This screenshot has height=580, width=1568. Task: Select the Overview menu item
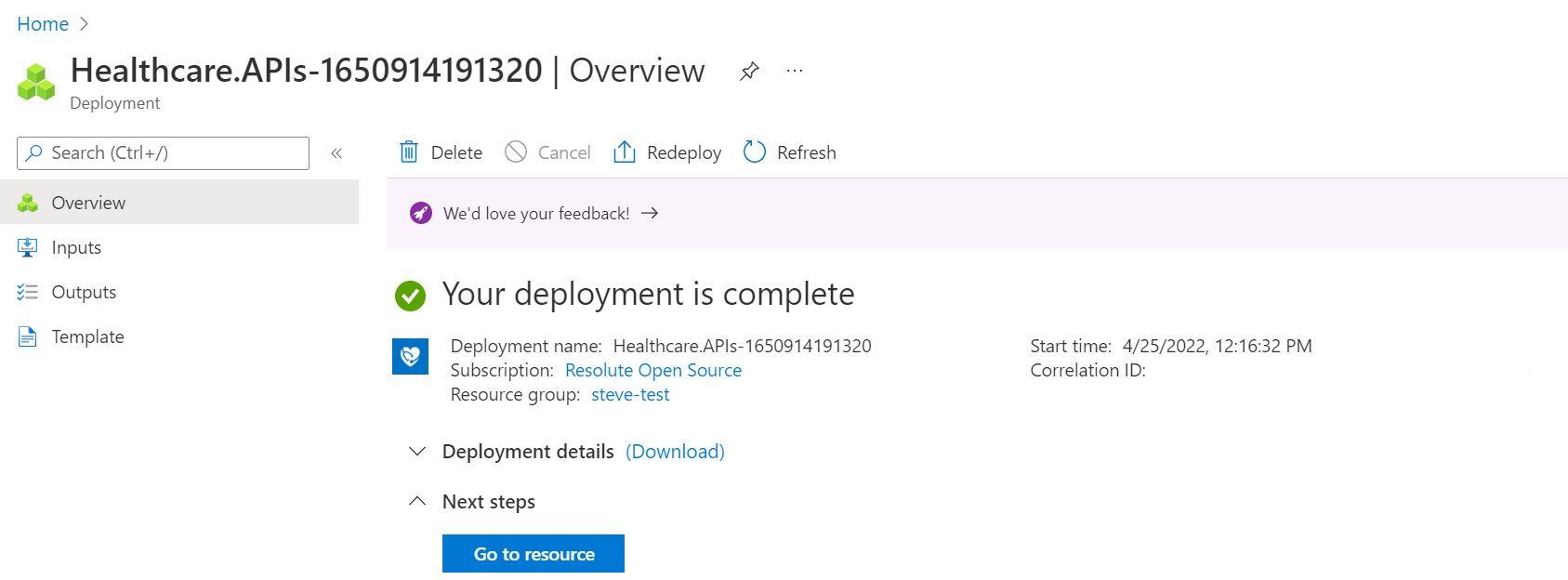click(88, 203)
